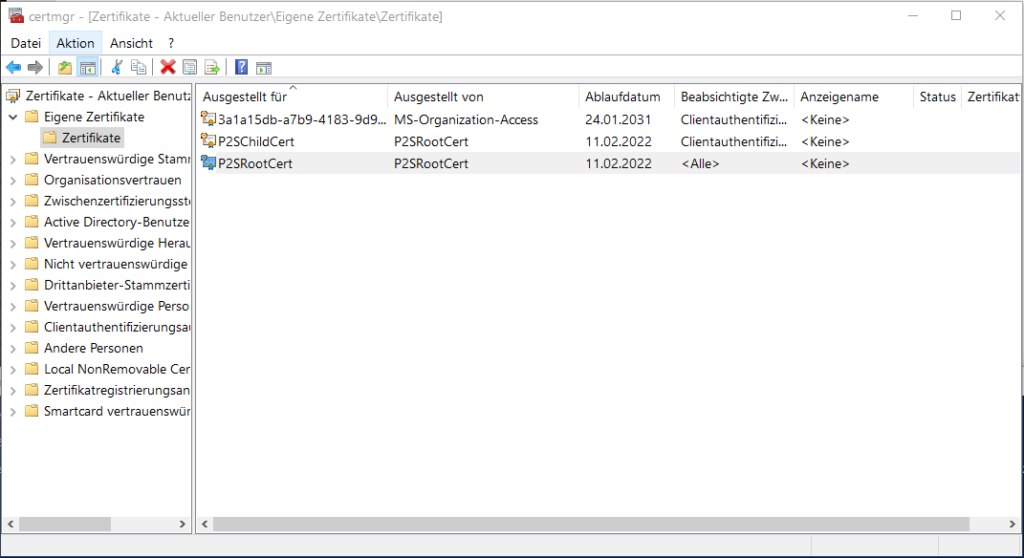Click the Organisationsvertrauen folder icon
The image size is (1024, 558).
click(x=31, y=180)
